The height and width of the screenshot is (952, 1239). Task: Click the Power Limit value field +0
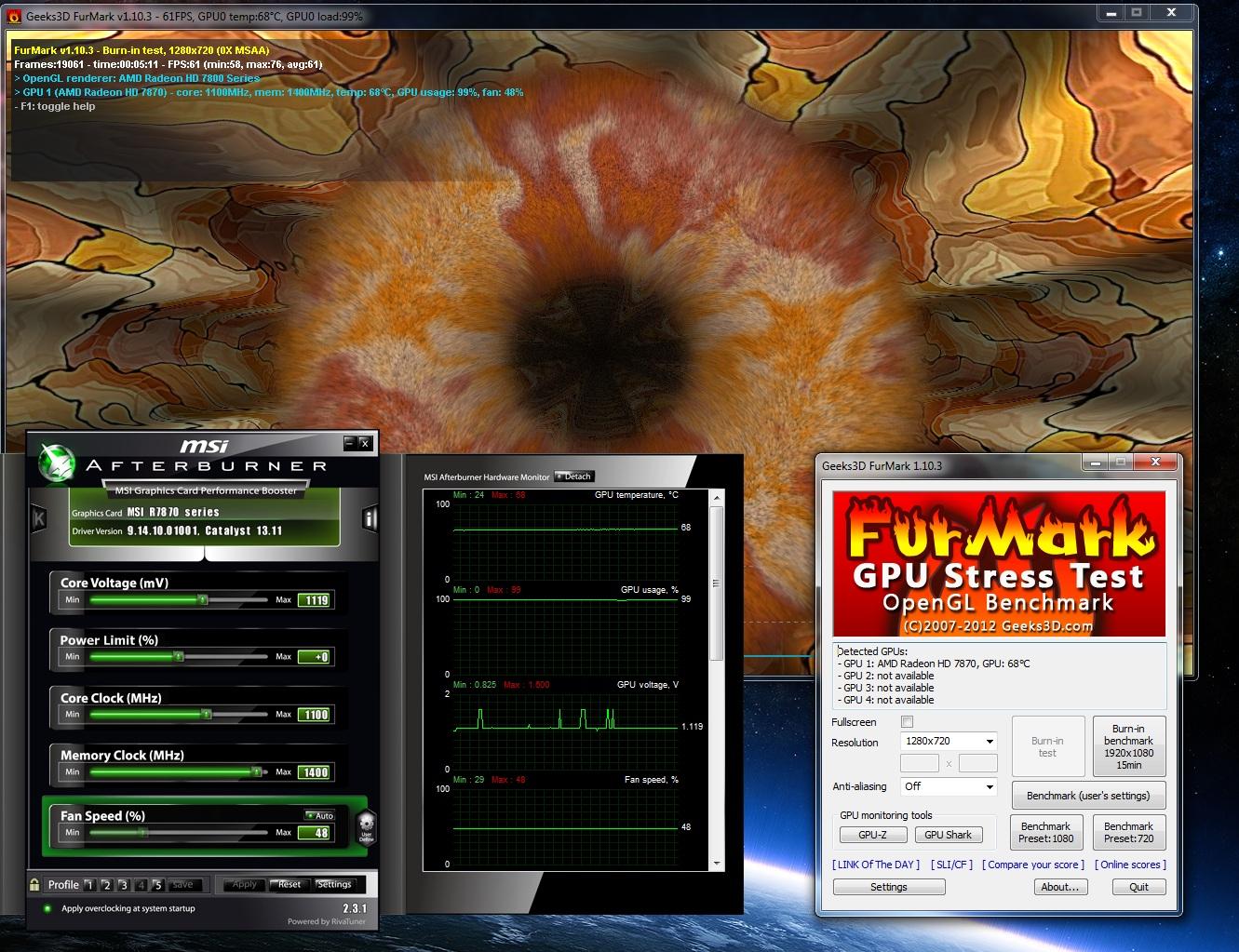(x=316, y=657)
